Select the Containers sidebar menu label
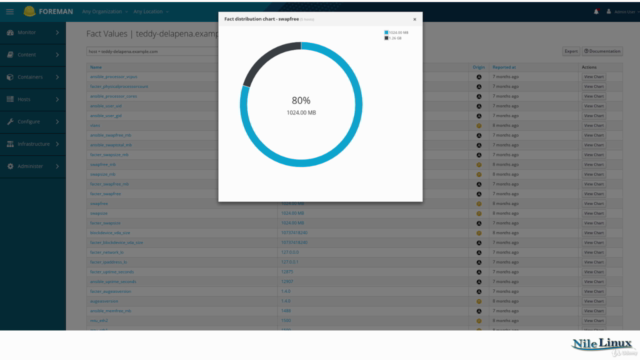The height and width of the screenshot is (360, 640). [x=30, y=77]
